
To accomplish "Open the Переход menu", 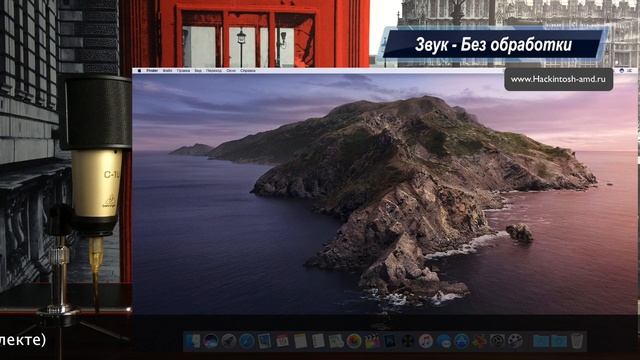I will point(214,71).
